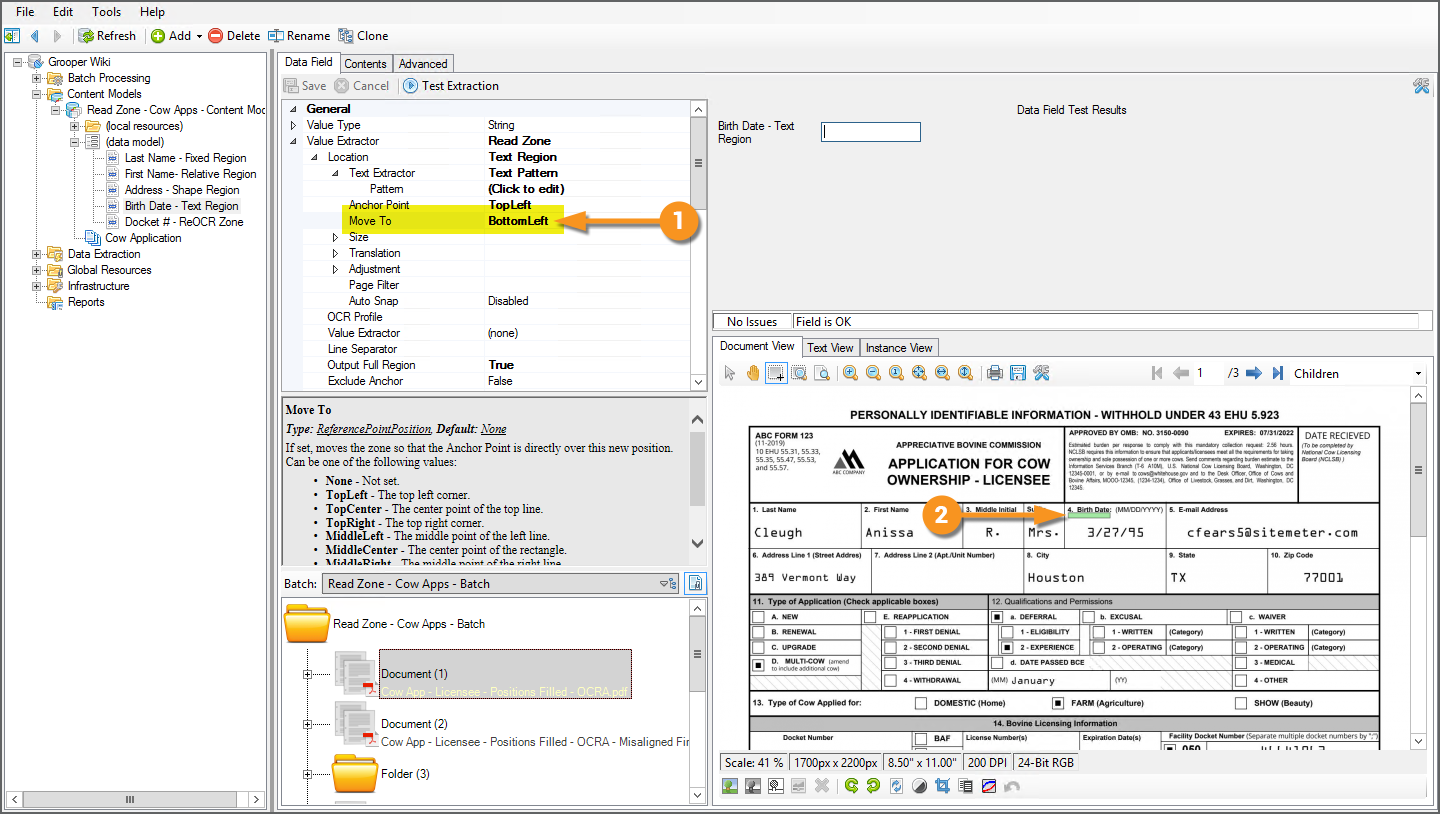Click the Refresh button in the toolbar

click(x=107, y=36)
